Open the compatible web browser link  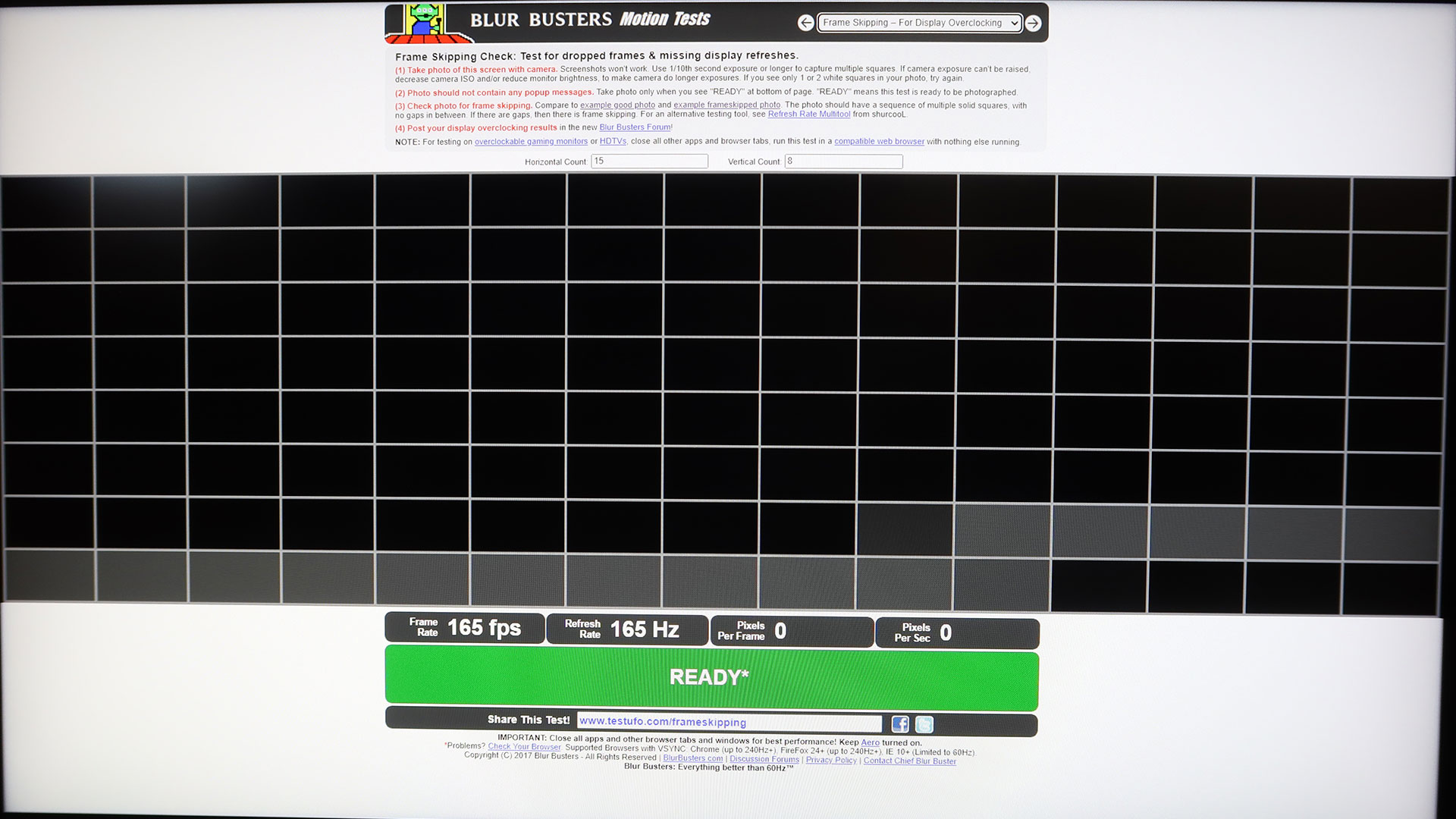coord(879,142)
